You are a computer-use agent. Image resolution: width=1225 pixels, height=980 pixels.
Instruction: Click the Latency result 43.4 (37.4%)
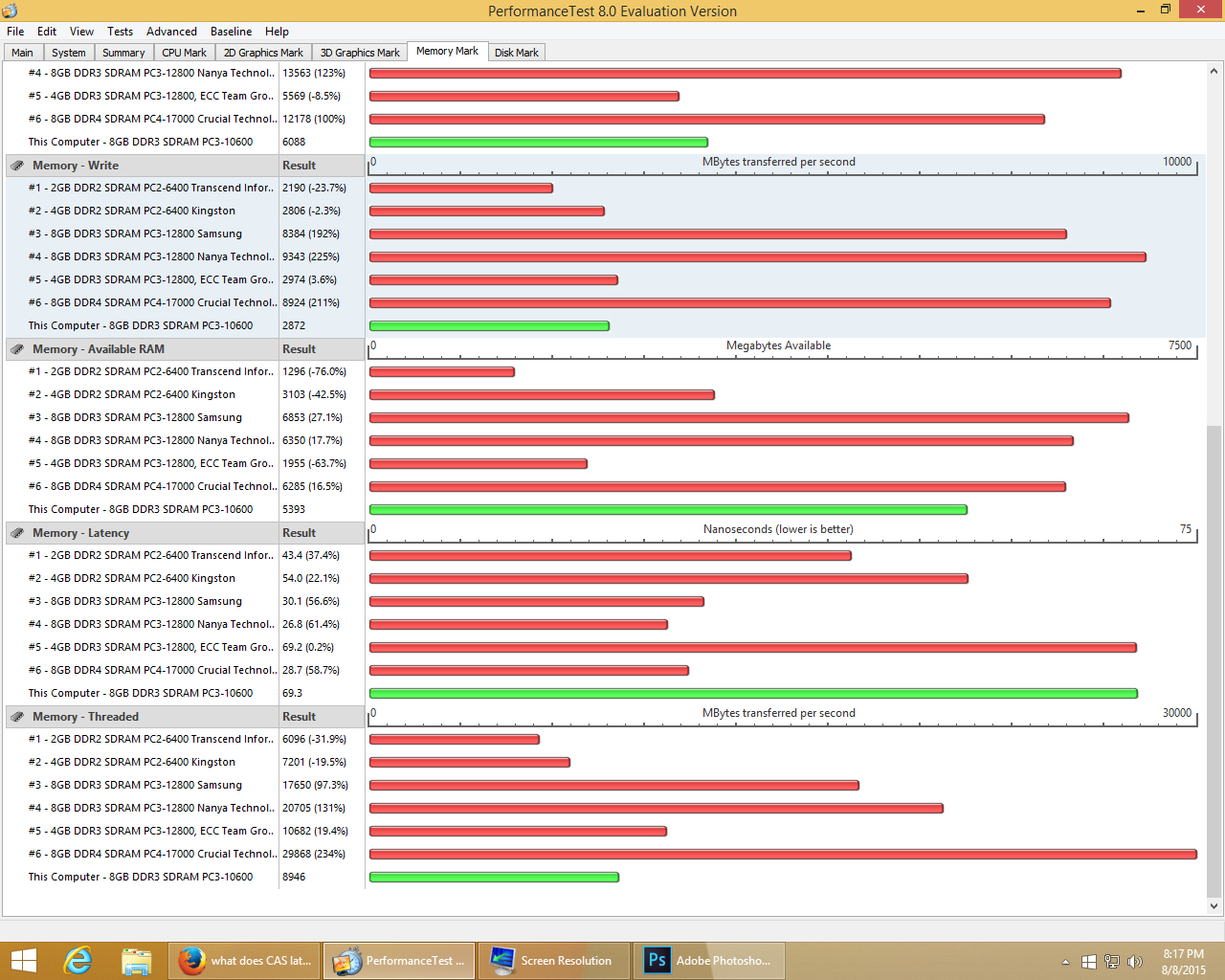[x=310, y=556]
